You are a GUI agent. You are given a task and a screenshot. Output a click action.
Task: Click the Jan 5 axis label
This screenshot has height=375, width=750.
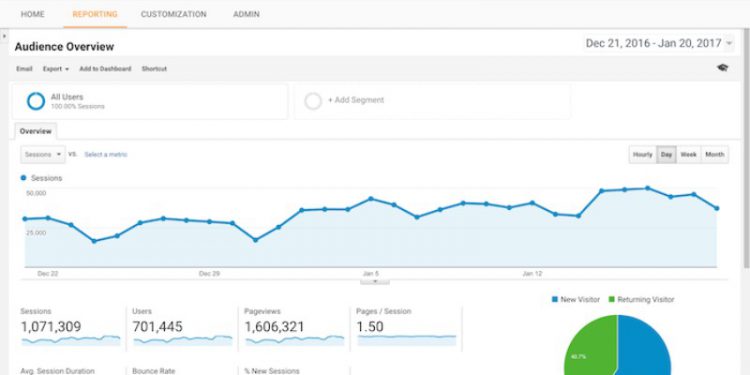(371, 274)
